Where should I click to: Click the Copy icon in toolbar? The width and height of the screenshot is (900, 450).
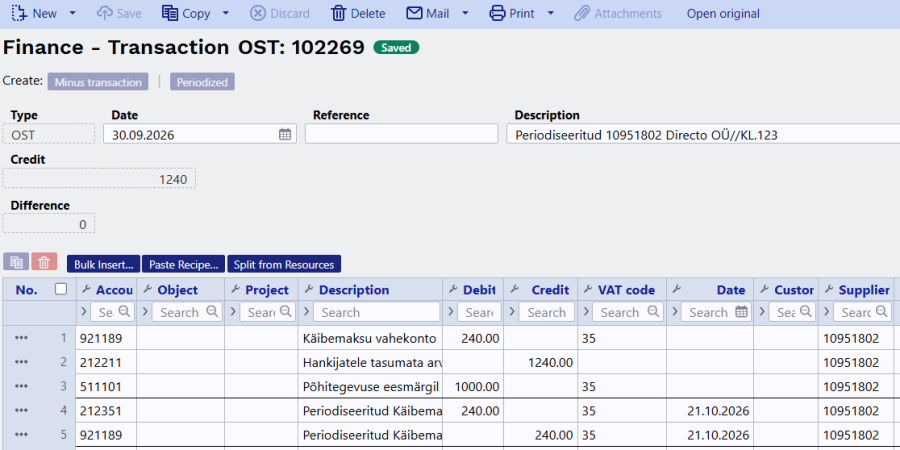[x=170, y=13]
